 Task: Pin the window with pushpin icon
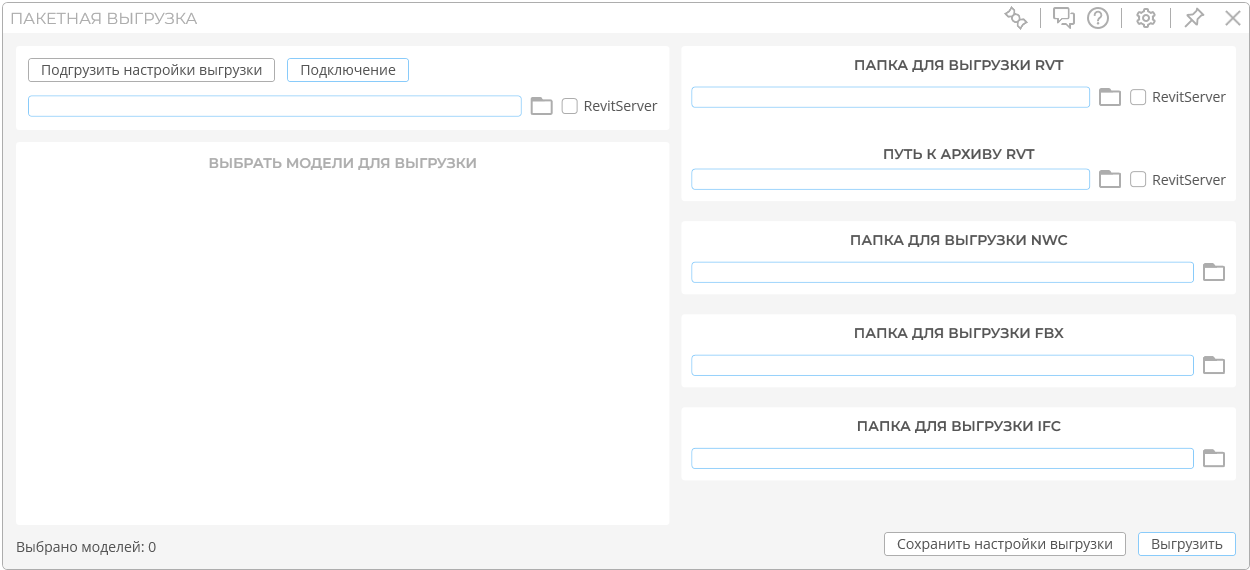(1194, 18)
